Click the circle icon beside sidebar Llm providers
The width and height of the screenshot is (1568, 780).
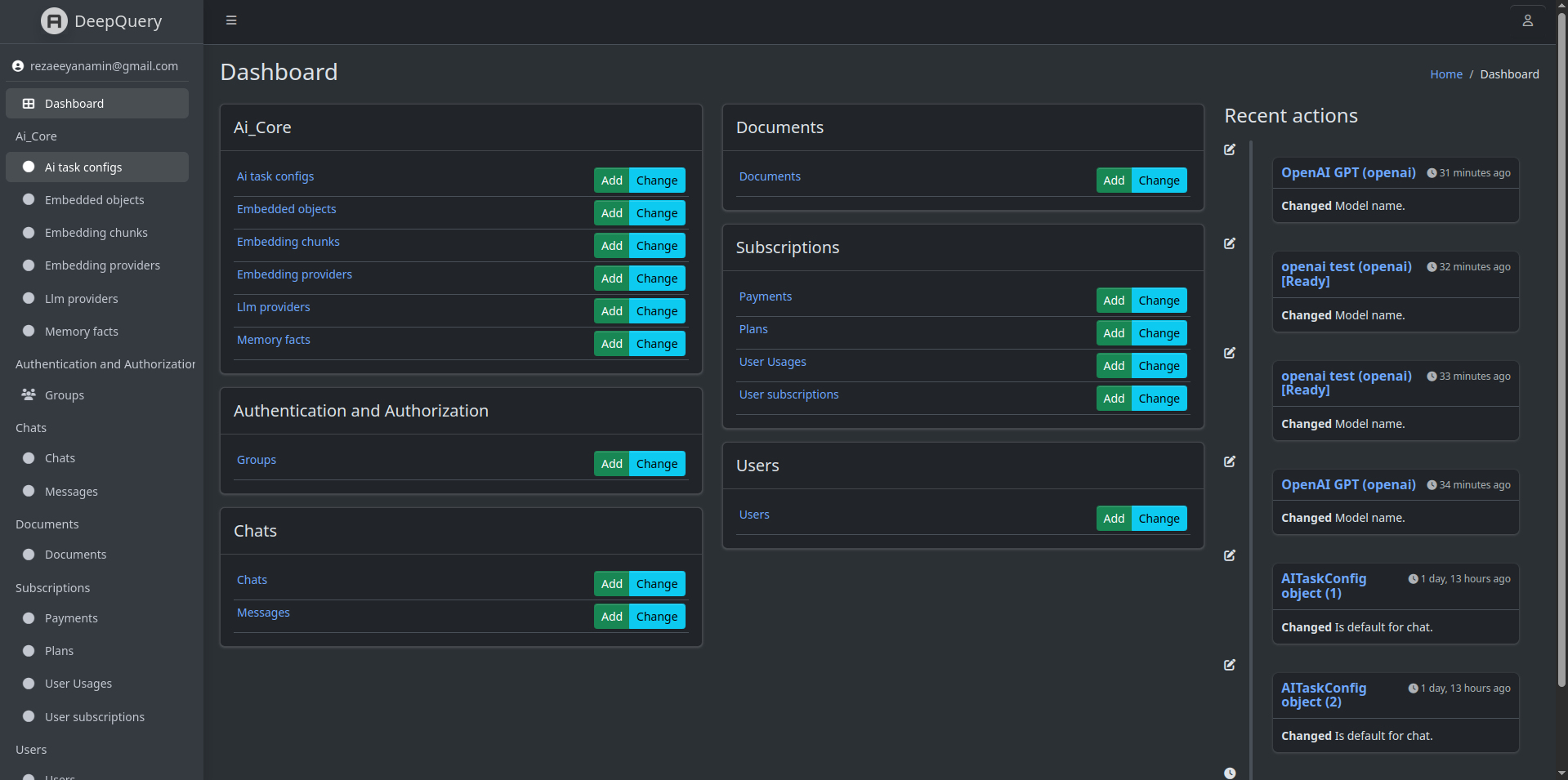tap(29, 298)
